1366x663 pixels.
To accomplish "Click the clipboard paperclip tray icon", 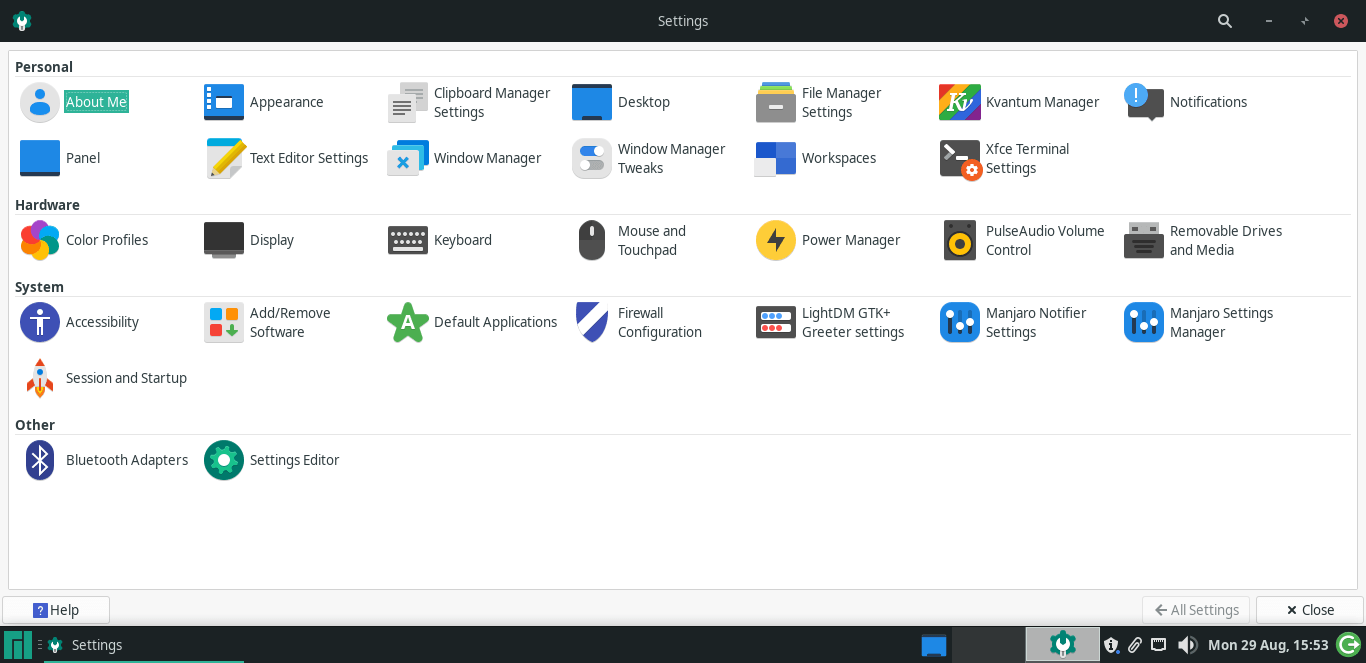I will click(1135, 645).
